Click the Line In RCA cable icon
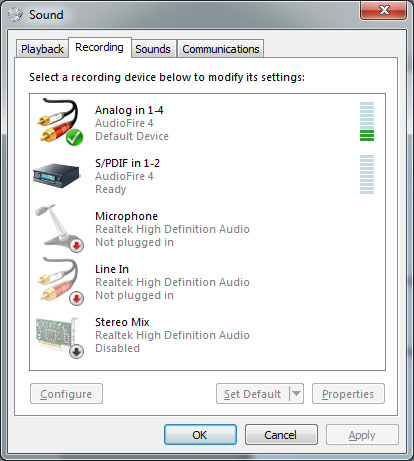Viewport: 414px width, 461px height. tap(60, 281)
